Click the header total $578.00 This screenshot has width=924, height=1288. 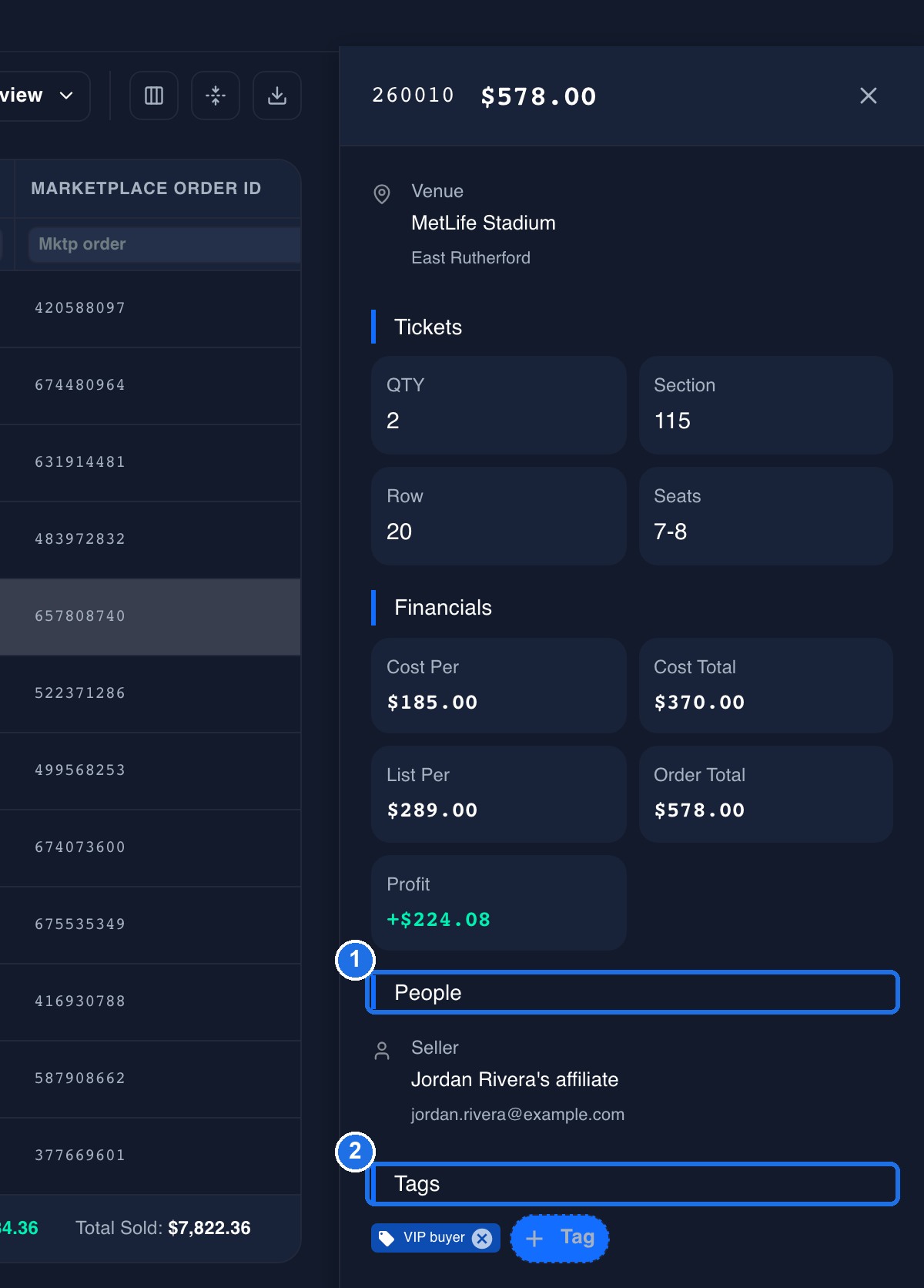coord(539,96)
